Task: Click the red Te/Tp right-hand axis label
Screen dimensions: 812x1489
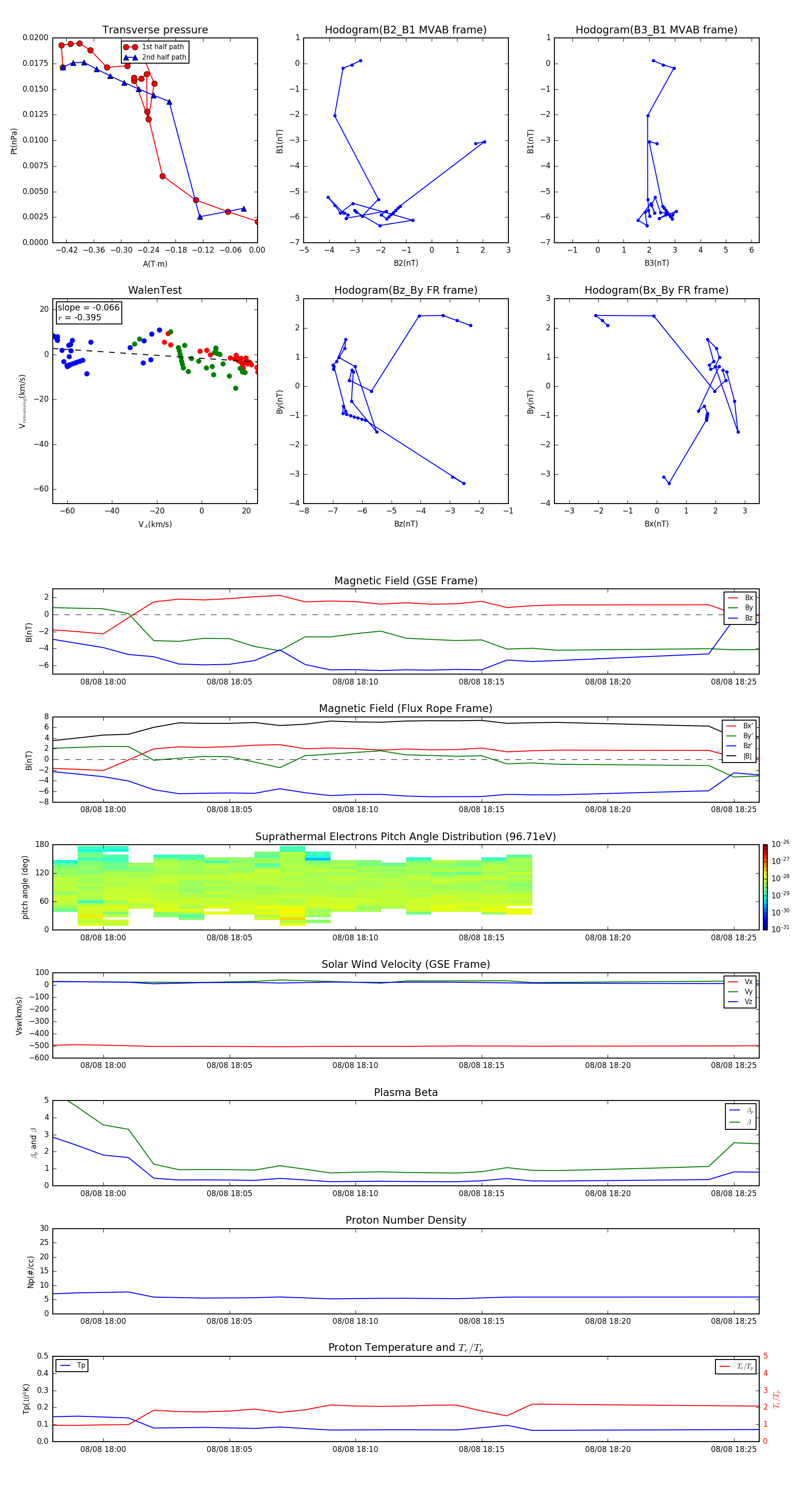Action: pos(776,1399)
